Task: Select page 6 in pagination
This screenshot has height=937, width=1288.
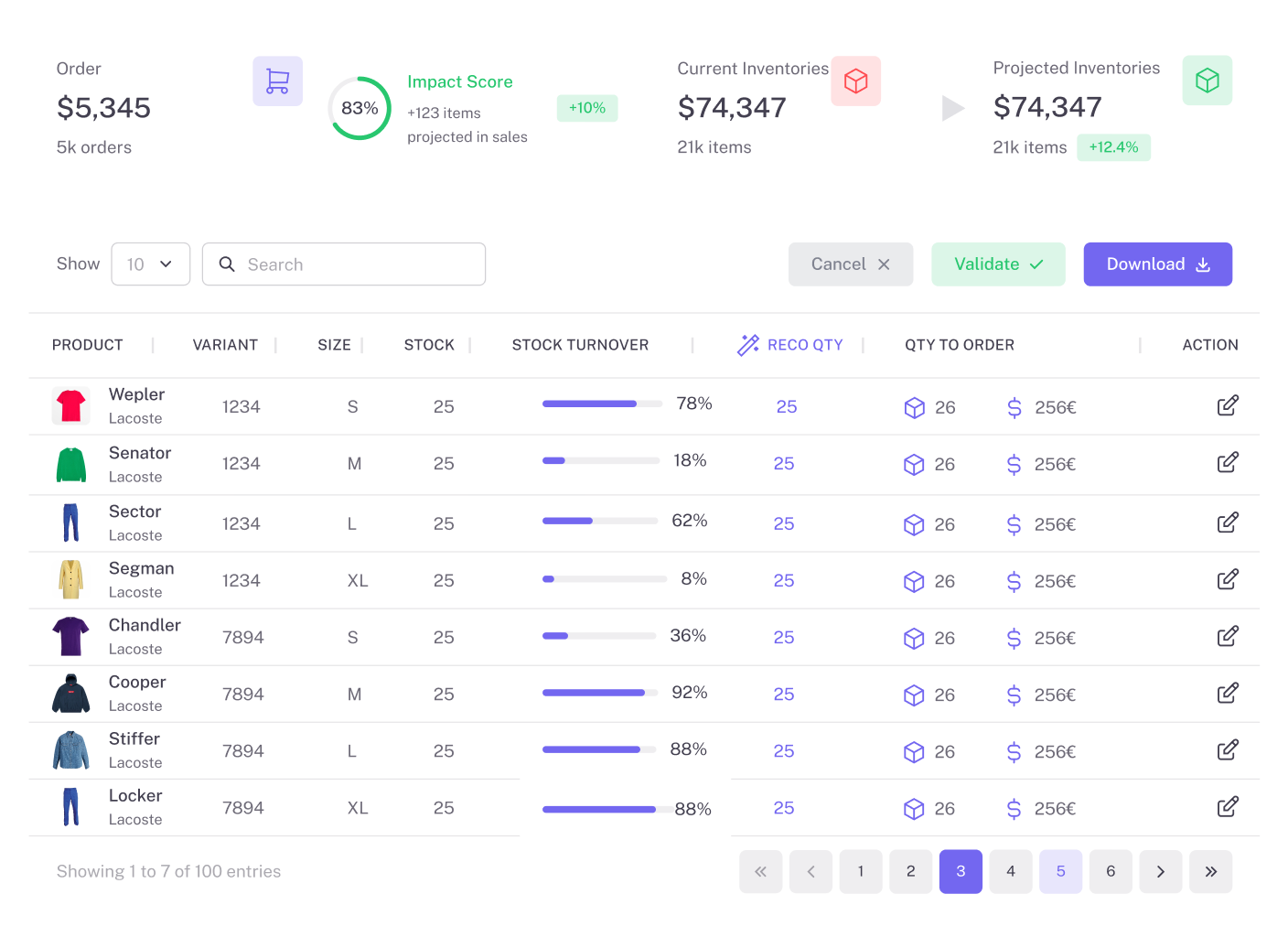Action: pyautogui.click(x=1110, y=871)
